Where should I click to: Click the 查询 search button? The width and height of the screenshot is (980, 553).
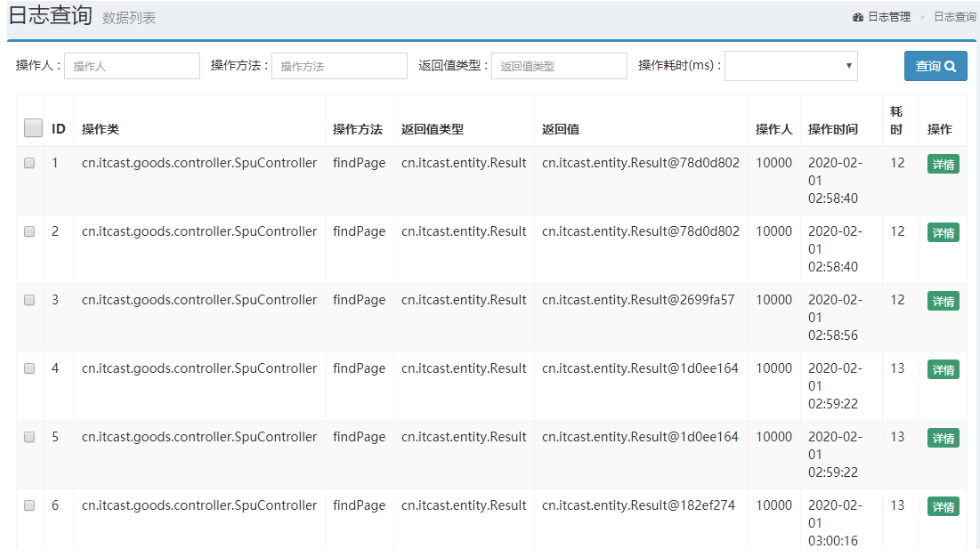[935, 66]
